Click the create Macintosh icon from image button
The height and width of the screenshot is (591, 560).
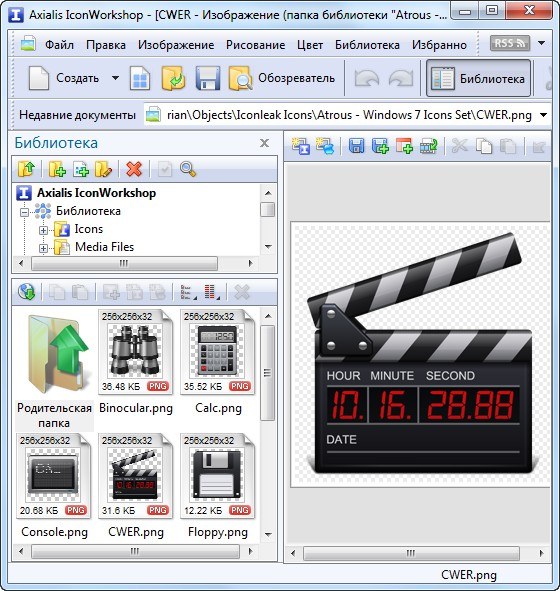point(324,146)
